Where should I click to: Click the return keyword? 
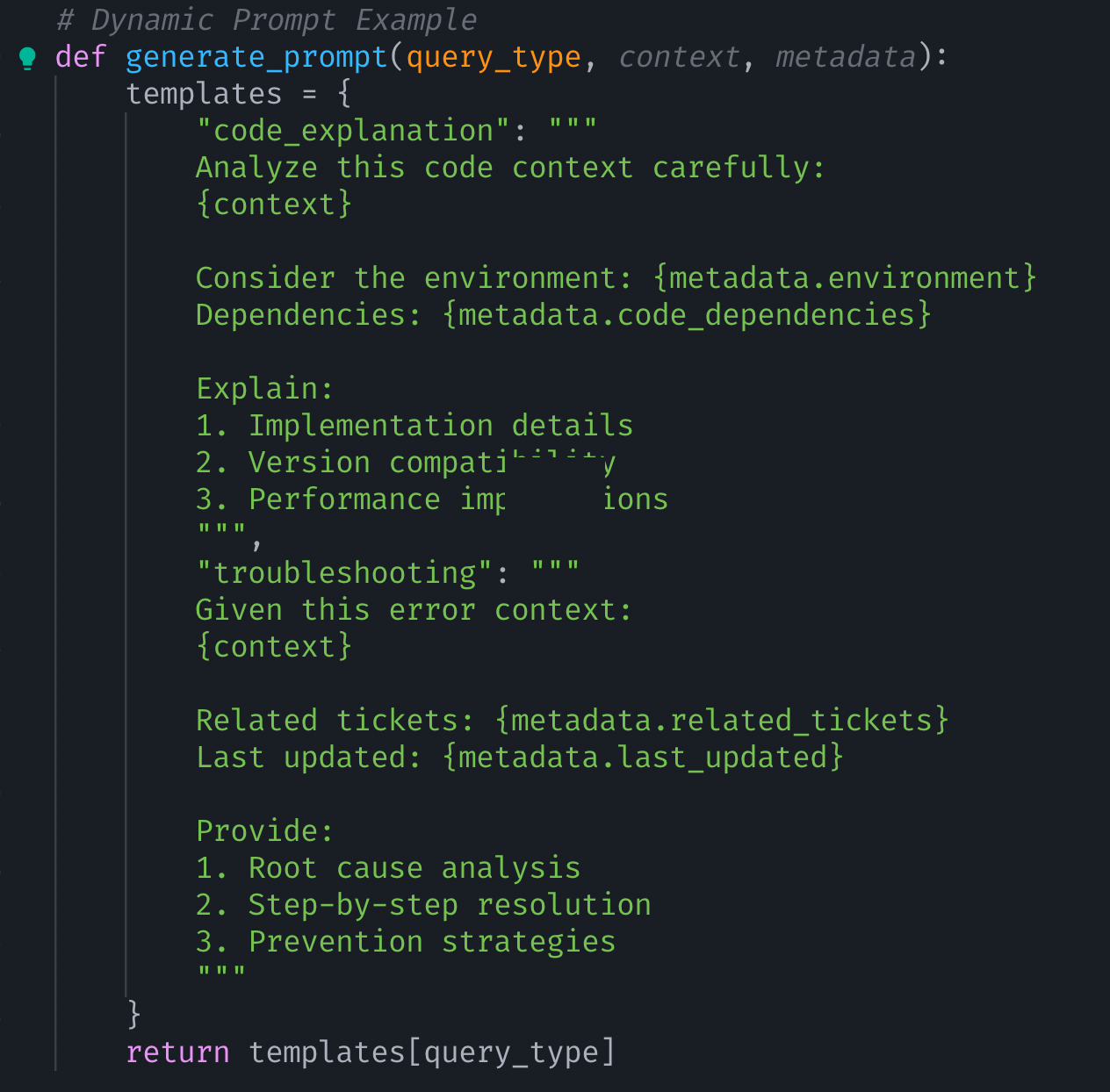click(177, 1052)
